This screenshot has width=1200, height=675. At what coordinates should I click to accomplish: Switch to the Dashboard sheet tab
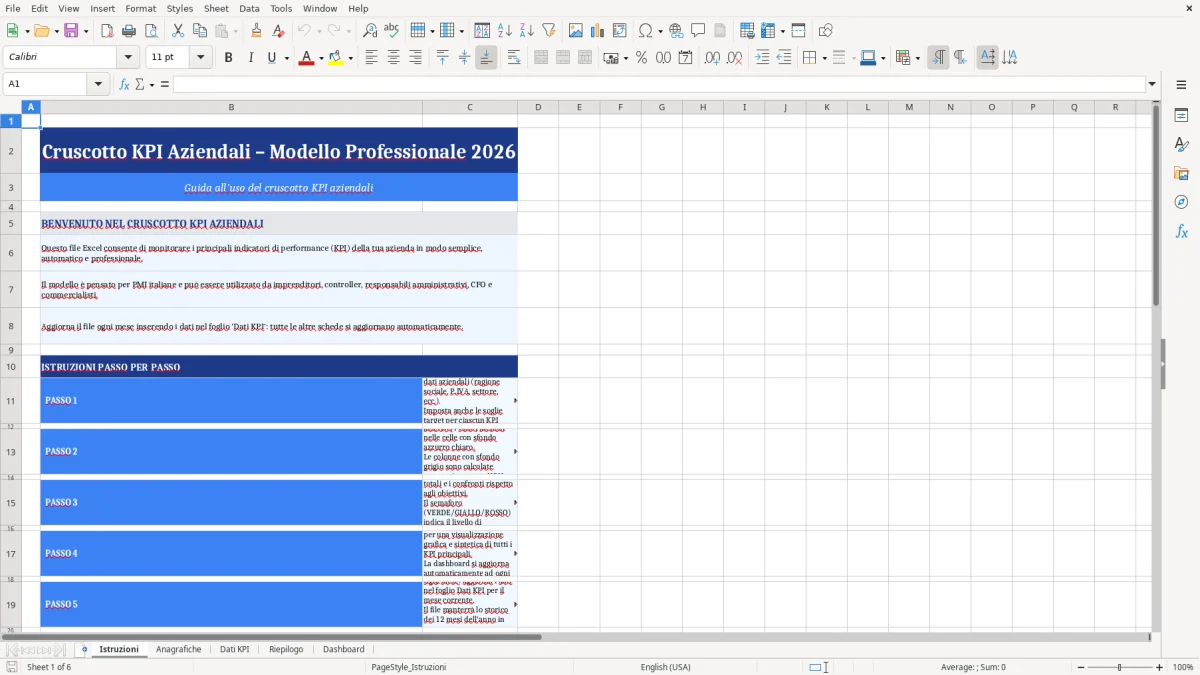tap(344, 649)
